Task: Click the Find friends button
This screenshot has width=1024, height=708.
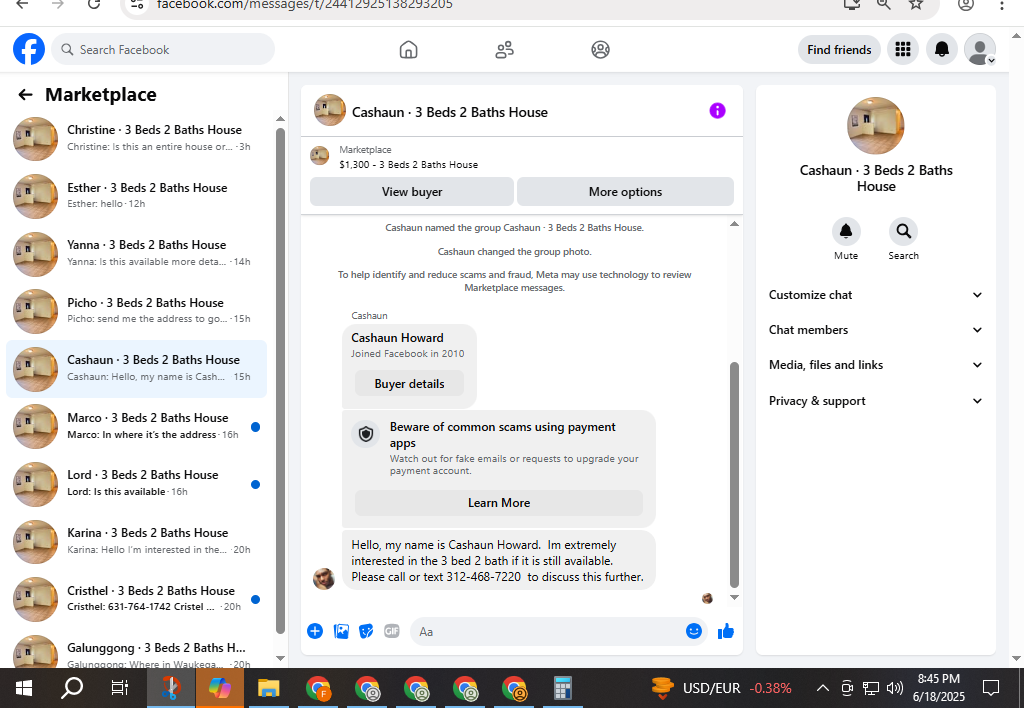Action: click(839, 50)
